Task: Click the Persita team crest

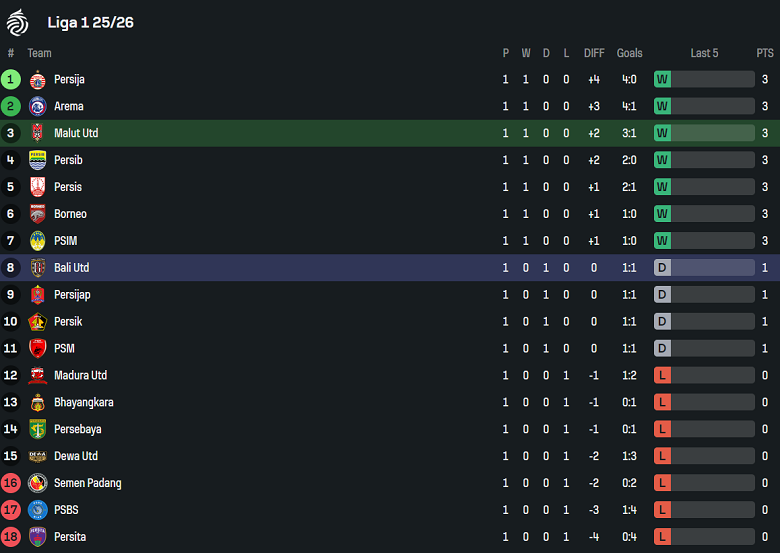Action: pyautogui.click(x=38, y=537)
